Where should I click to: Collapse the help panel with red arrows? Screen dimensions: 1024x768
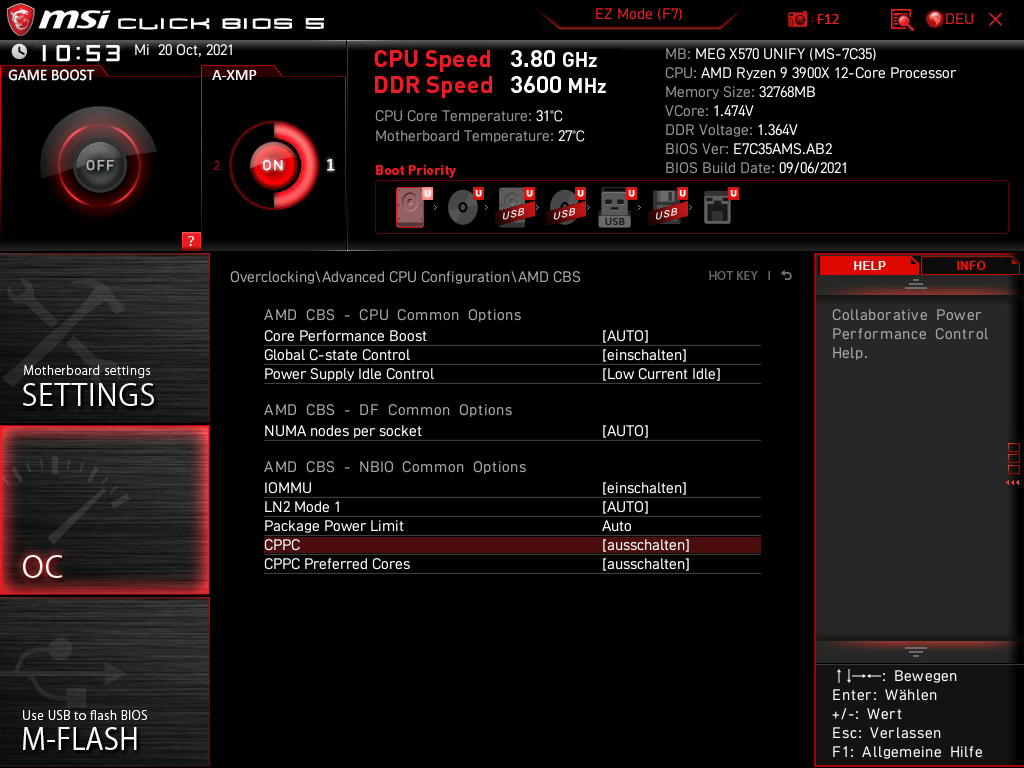pyautogui.click(x=1013, y=483)
